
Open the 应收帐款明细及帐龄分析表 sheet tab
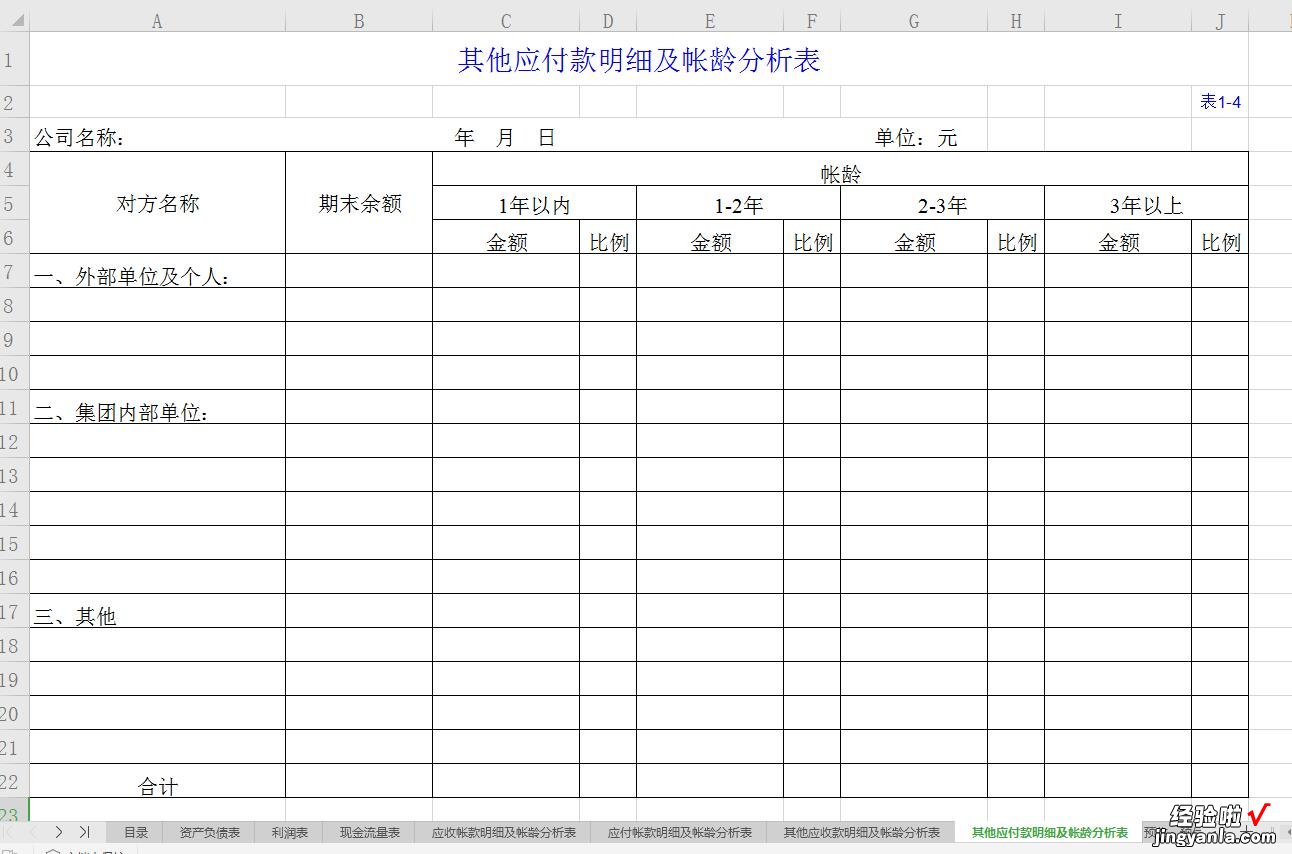click(504, 832)
